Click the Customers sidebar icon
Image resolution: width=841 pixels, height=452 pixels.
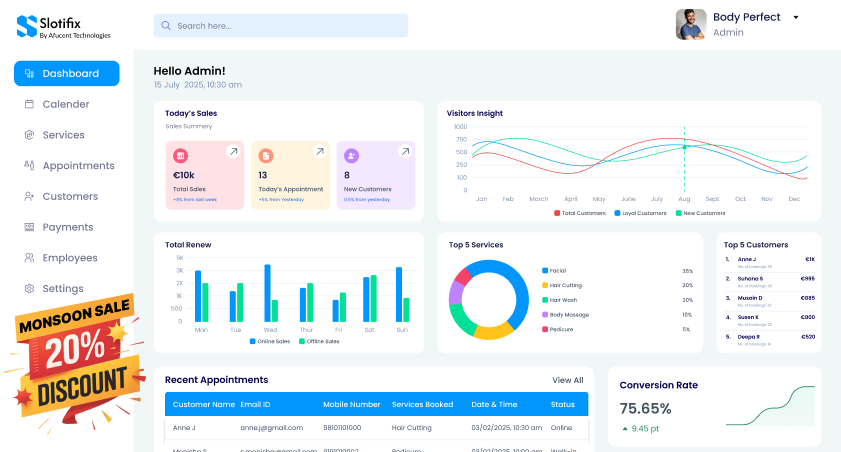(x=30, y=196)
